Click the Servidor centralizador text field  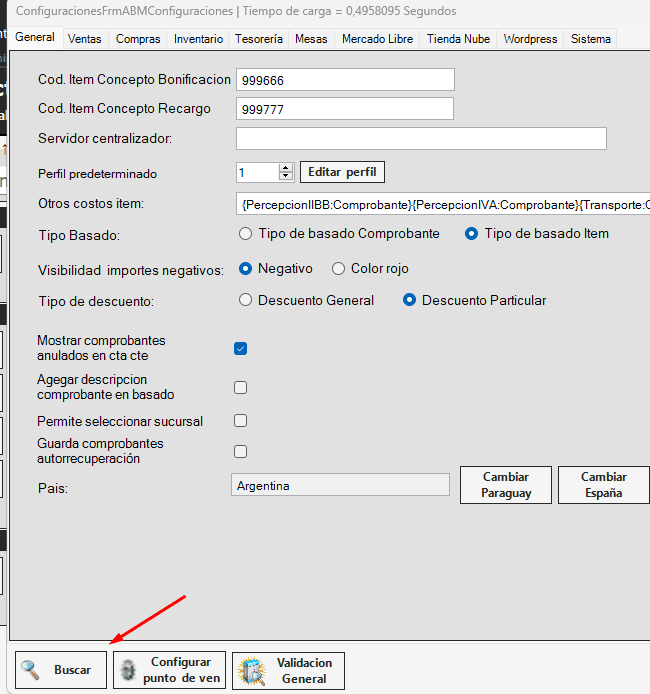pos(421,138)
